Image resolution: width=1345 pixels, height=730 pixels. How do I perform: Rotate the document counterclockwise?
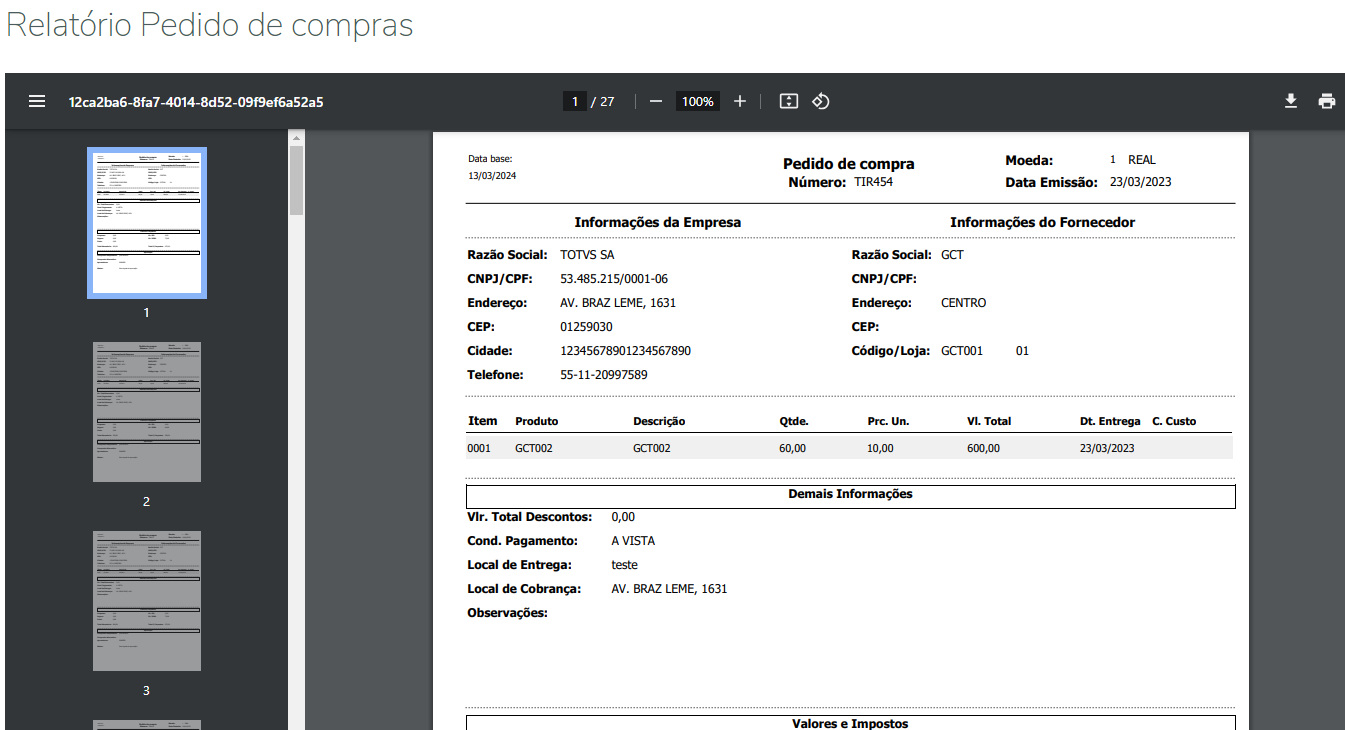[x=821, y=101]
